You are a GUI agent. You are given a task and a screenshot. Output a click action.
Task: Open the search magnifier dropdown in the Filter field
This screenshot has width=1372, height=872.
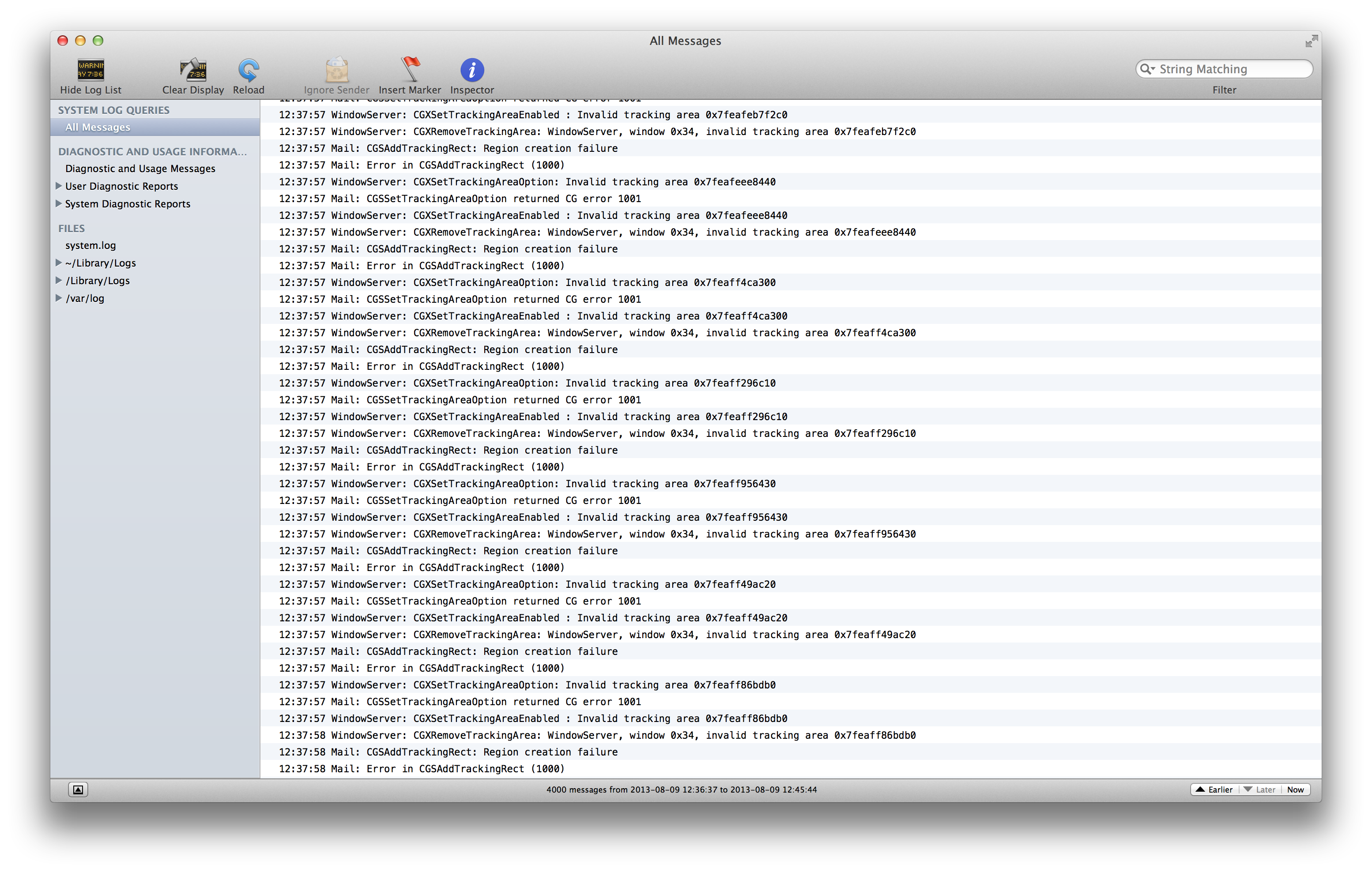[1147, 69]
